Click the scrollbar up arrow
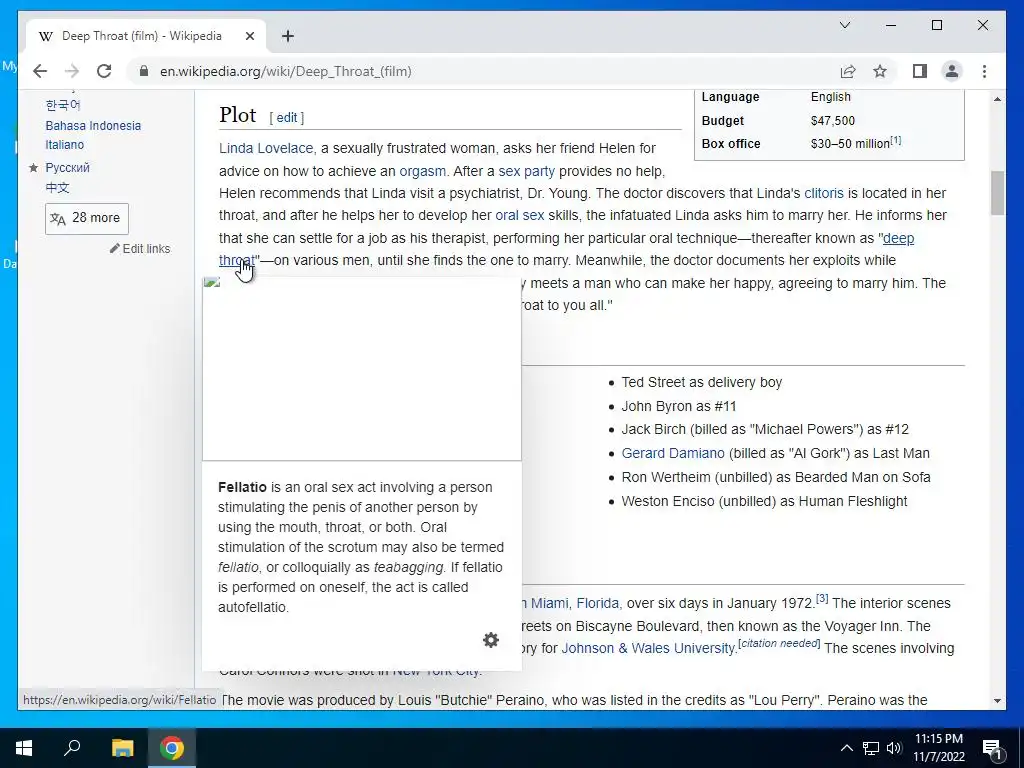The height and width of the screenshot is (768, 1024). click(997, 99)
